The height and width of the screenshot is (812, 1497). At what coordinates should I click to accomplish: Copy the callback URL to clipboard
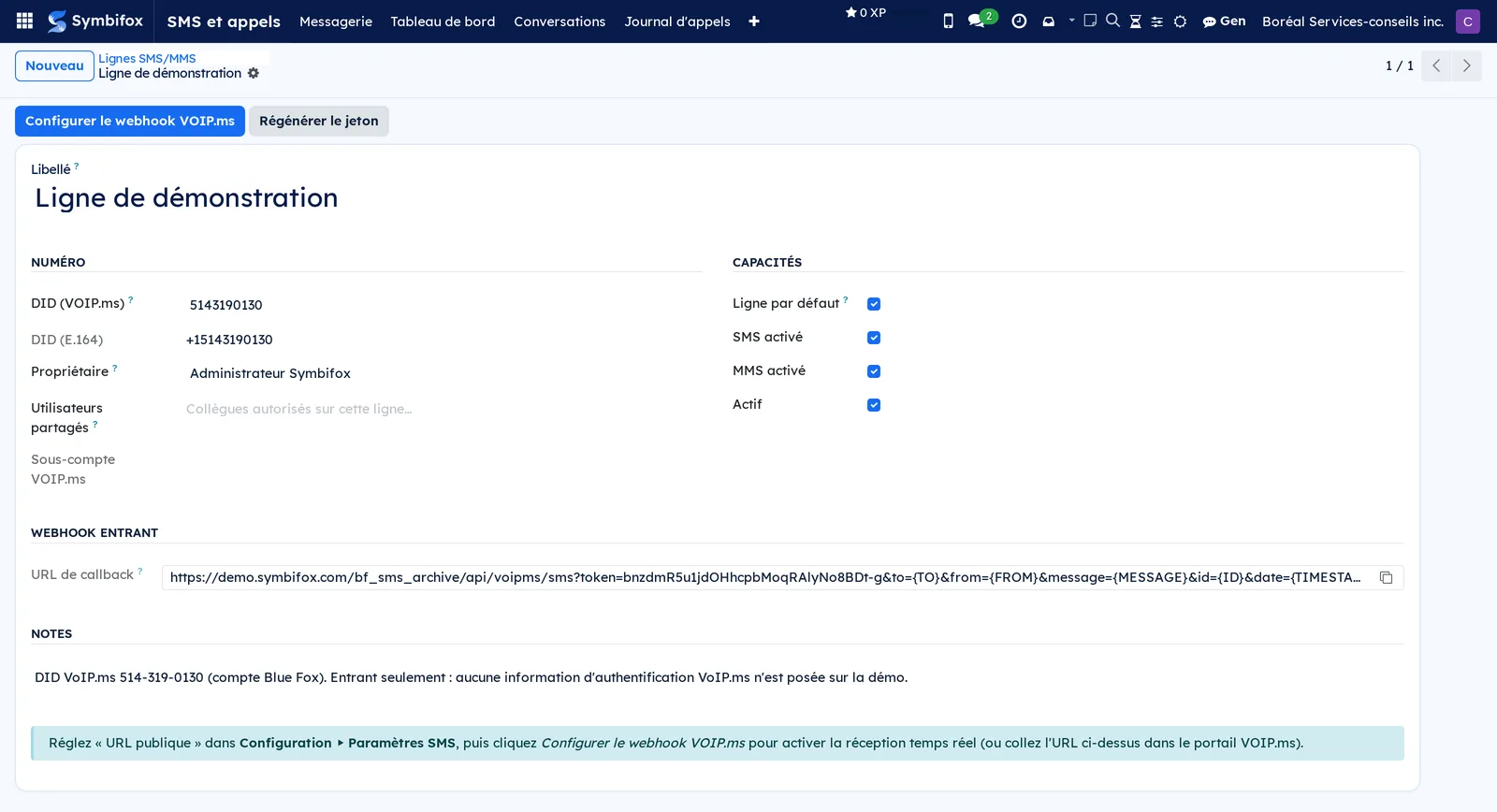[x=1386, y=577]
